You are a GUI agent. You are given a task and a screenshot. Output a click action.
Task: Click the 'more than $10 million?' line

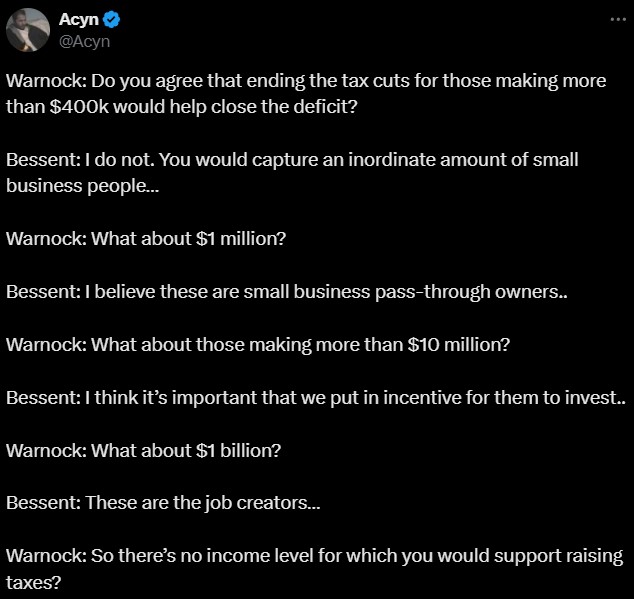(x=258, y=345)
